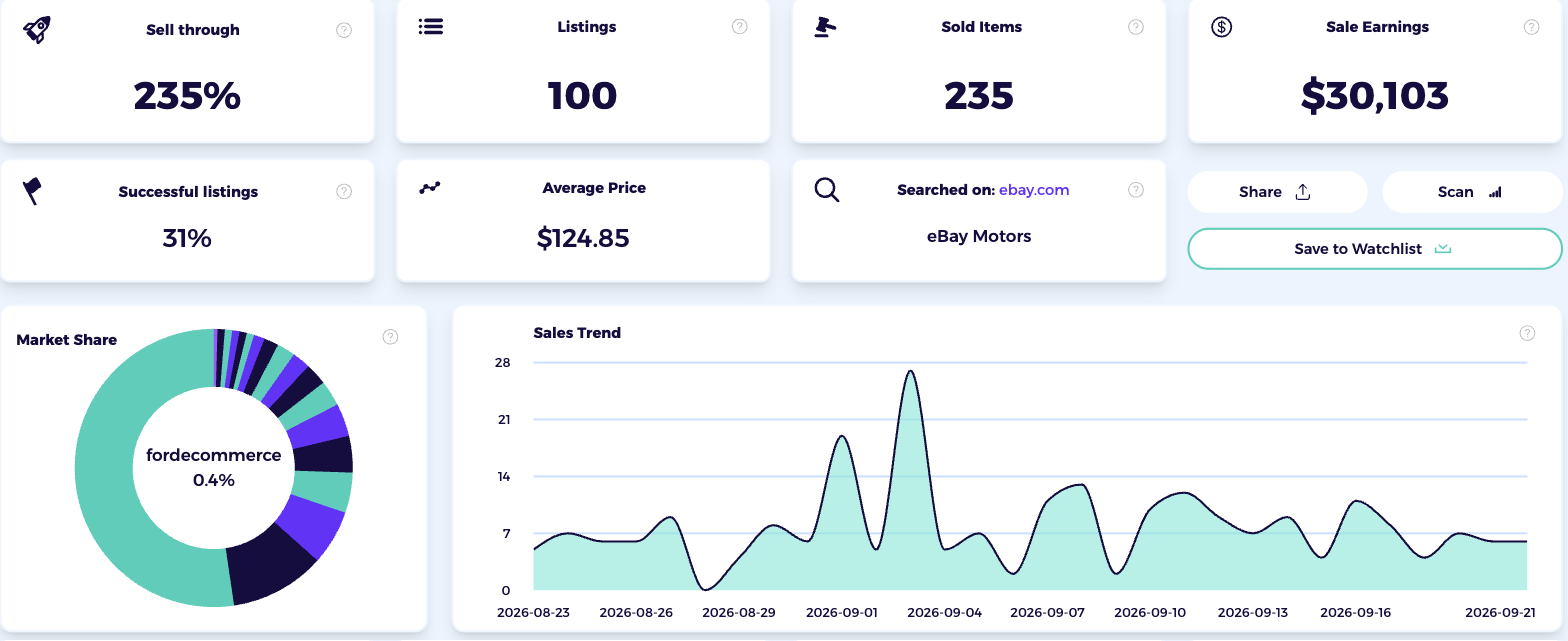Open help for Searched on card
The image size is (1568, 641).
1136,190
